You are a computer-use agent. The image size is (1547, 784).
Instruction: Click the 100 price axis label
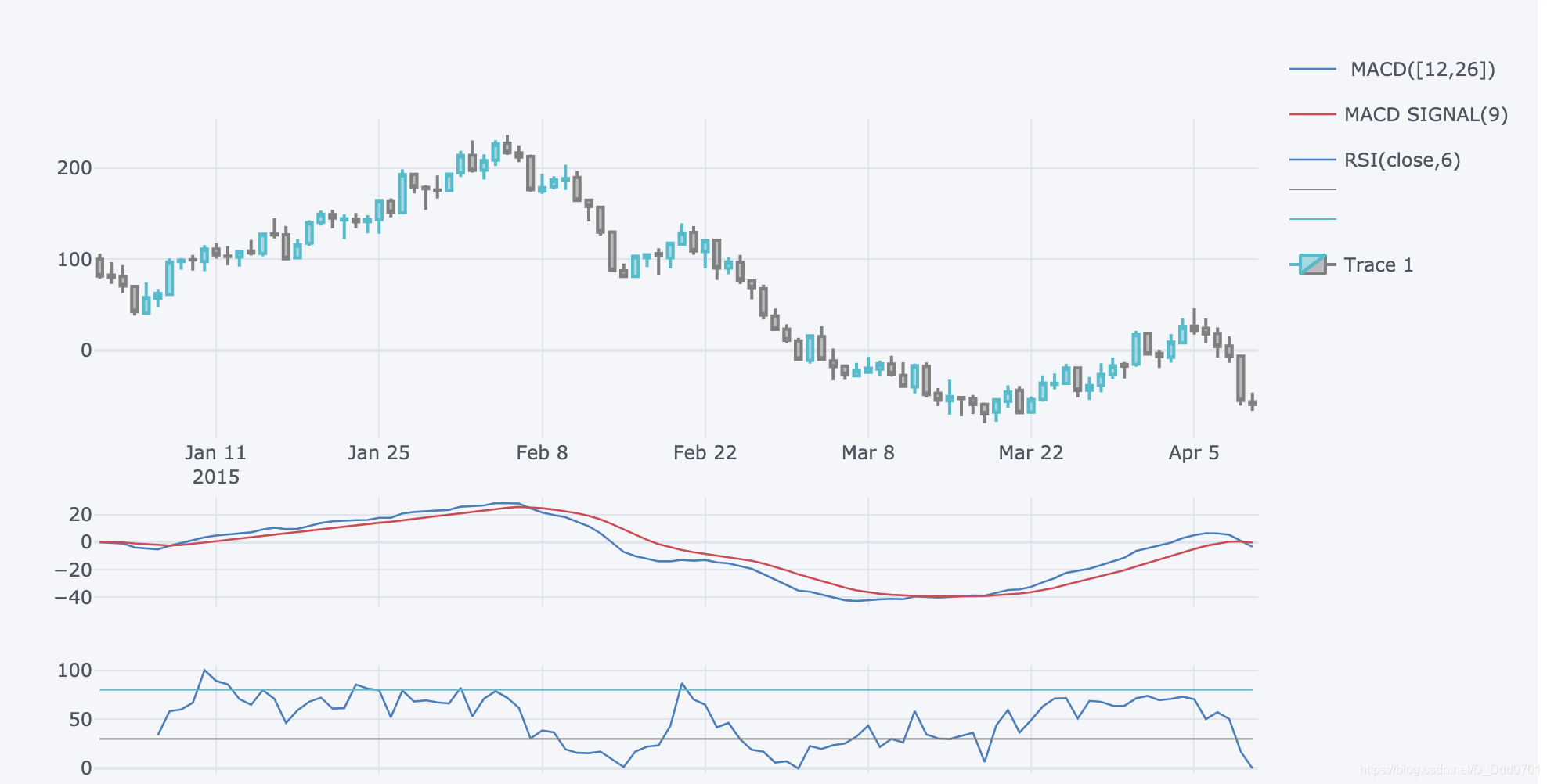(74, 260)
